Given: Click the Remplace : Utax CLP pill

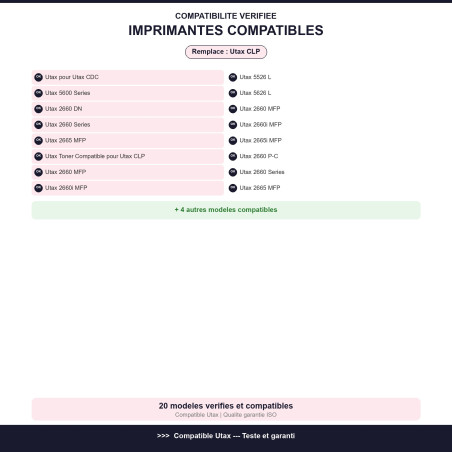Looking at the screenshot, I should click(226, 52).
